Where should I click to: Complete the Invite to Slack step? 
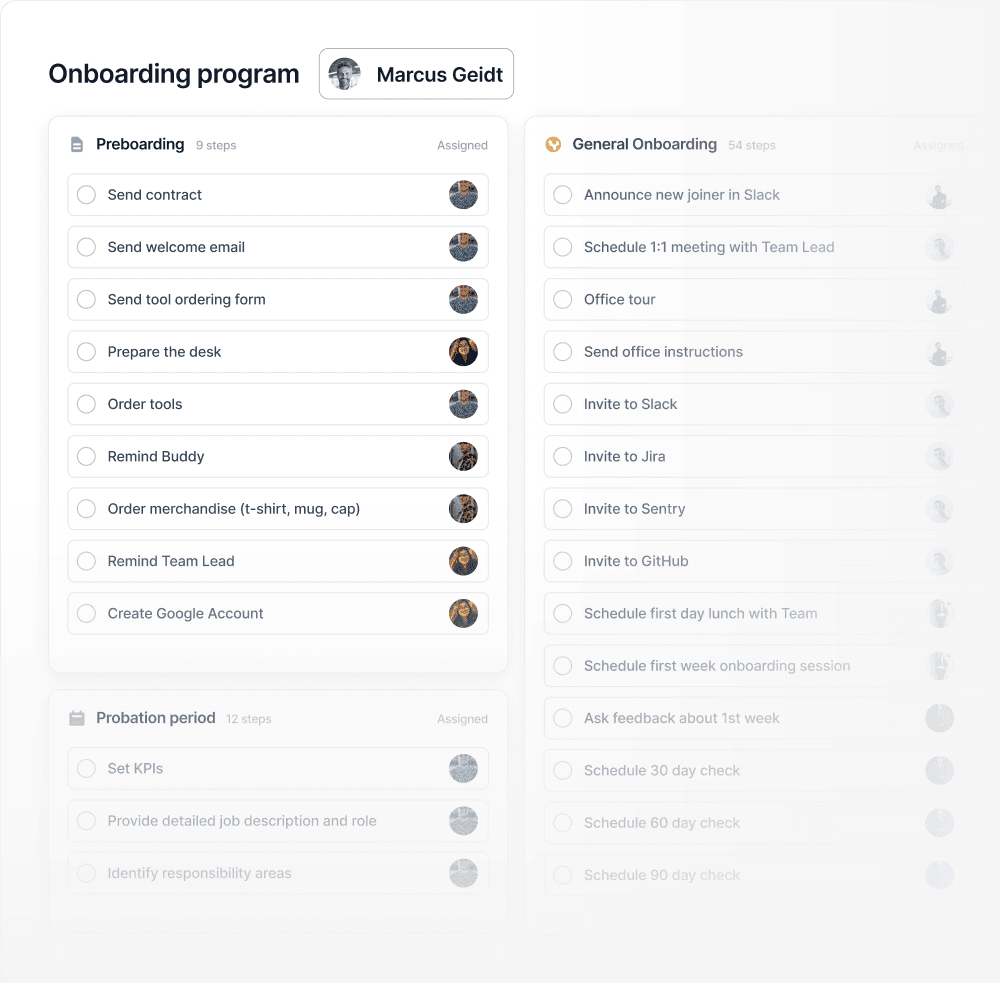(x=562, y=404)
